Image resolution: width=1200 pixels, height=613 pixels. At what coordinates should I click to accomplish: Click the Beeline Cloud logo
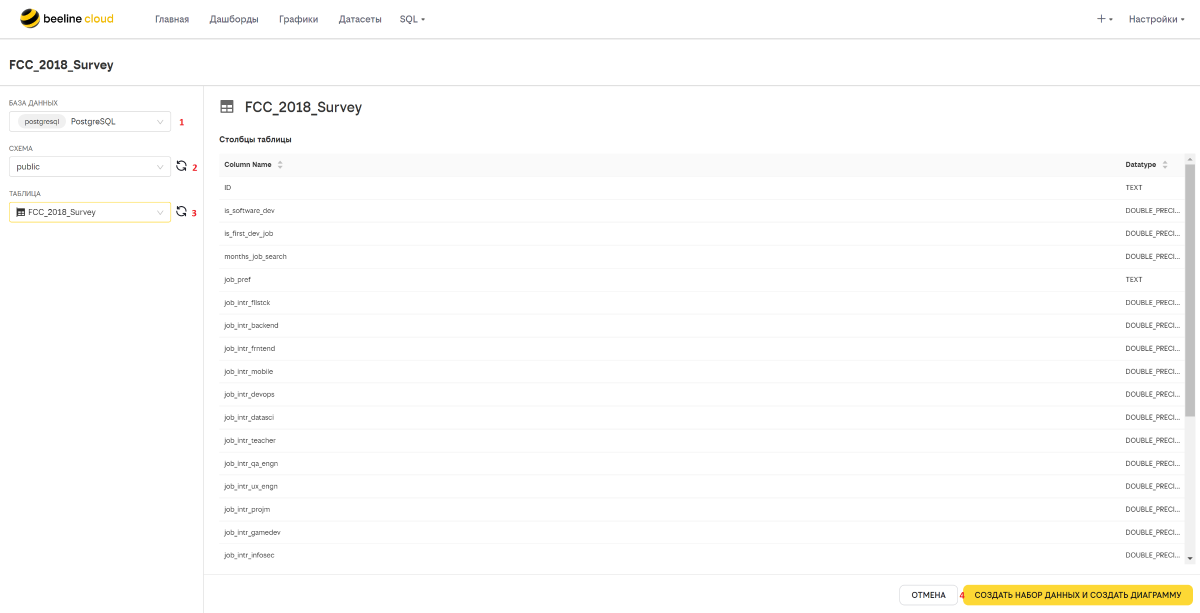tap(67, 19)
